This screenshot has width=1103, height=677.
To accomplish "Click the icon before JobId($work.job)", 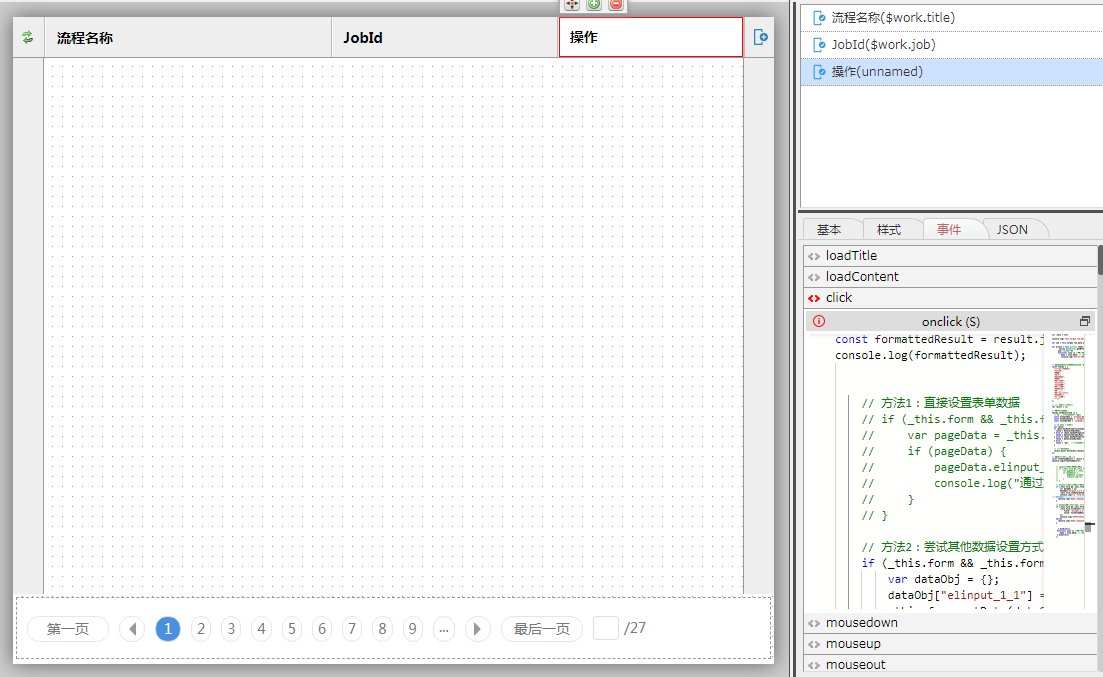I will pos(819,44).
